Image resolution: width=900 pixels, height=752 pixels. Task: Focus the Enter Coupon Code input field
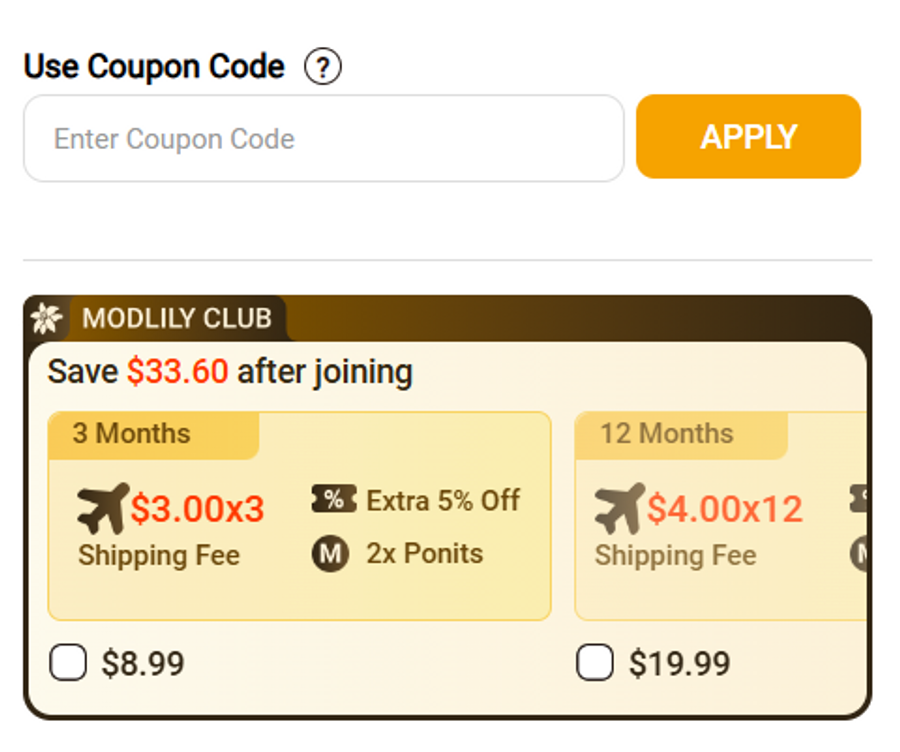[323, 139]
